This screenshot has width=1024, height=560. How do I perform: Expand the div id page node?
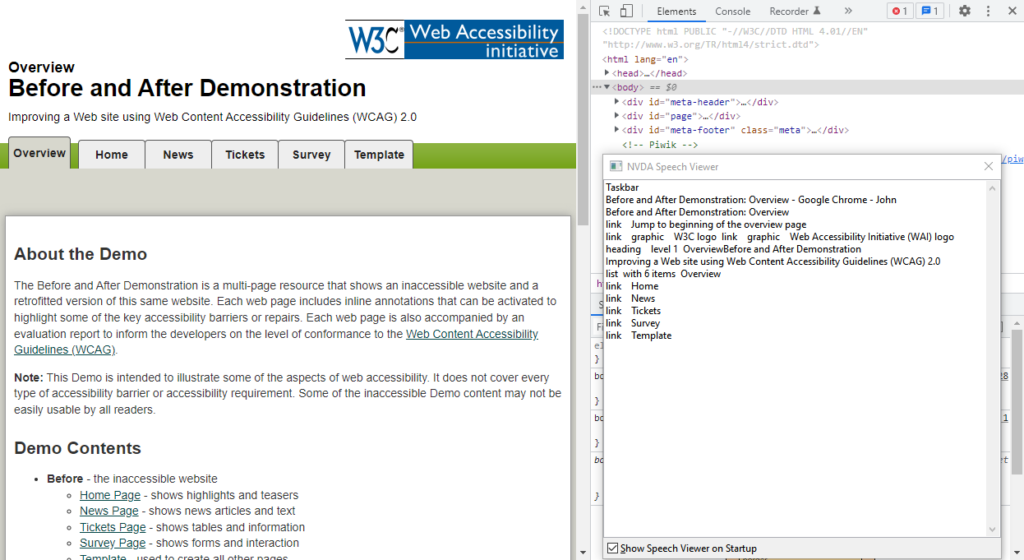(x=616, y=116)
